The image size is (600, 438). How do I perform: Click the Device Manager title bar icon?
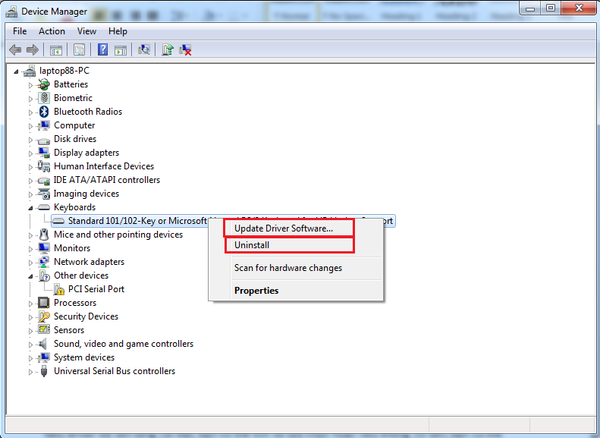[11, 11]
